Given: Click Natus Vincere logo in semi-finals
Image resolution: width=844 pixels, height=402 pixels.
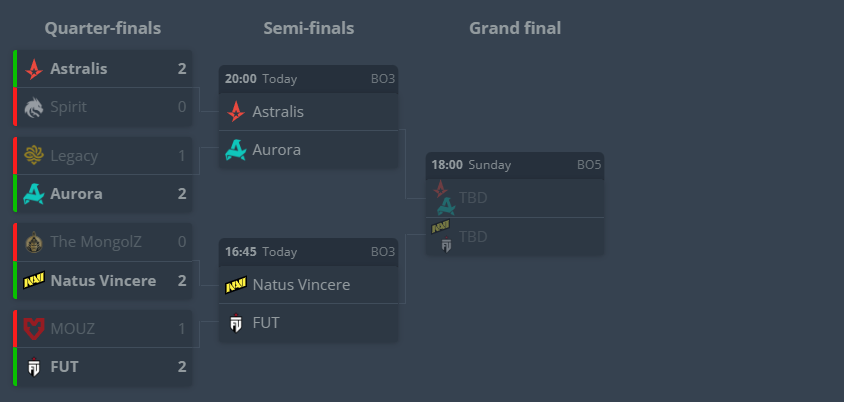Looking at the screenshot, I should point(236,285).
